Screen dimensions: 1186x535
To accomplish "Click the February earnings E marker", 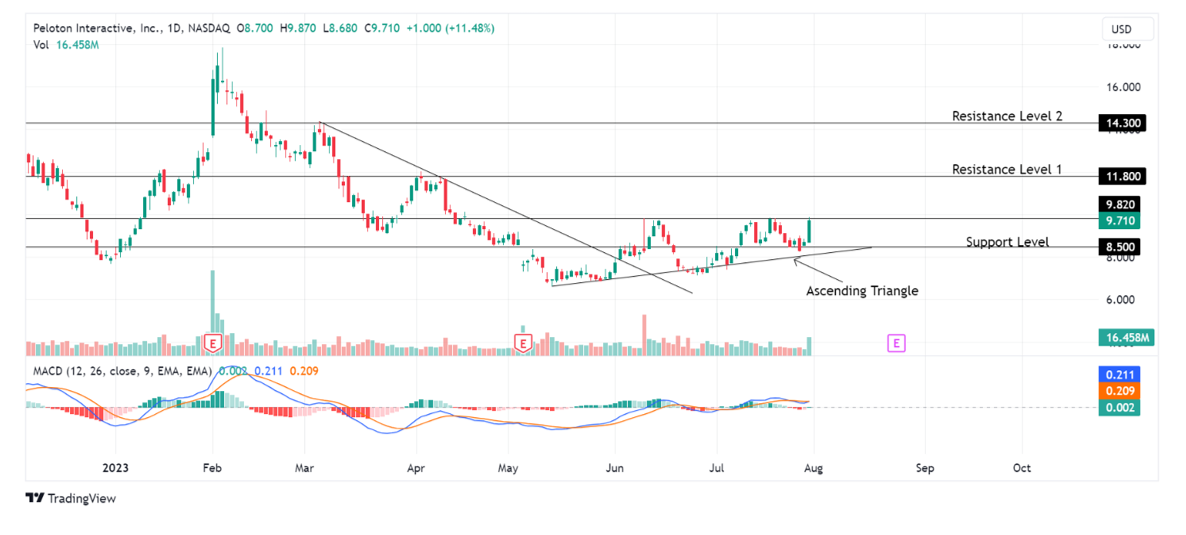I will coord(213,343).
